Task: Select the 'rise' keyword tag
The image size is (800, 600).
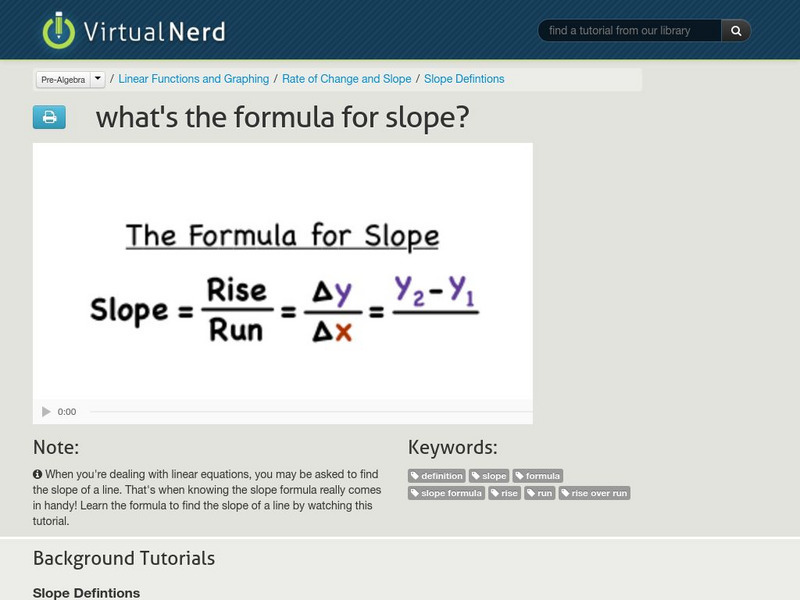Action: tap(505, 493)
